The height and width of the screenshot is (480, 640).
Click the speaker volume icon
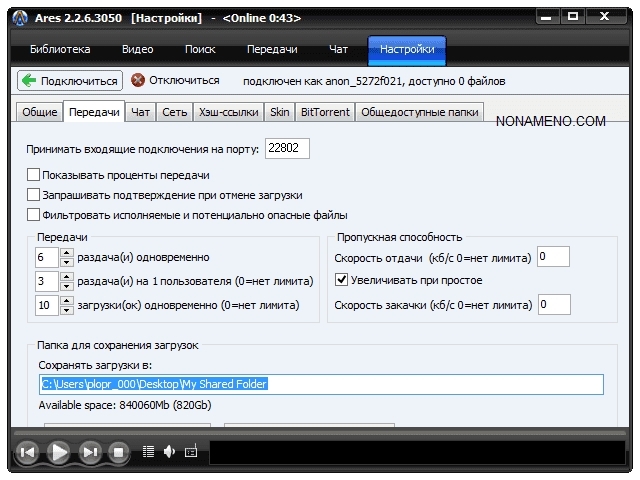[169, 452]
